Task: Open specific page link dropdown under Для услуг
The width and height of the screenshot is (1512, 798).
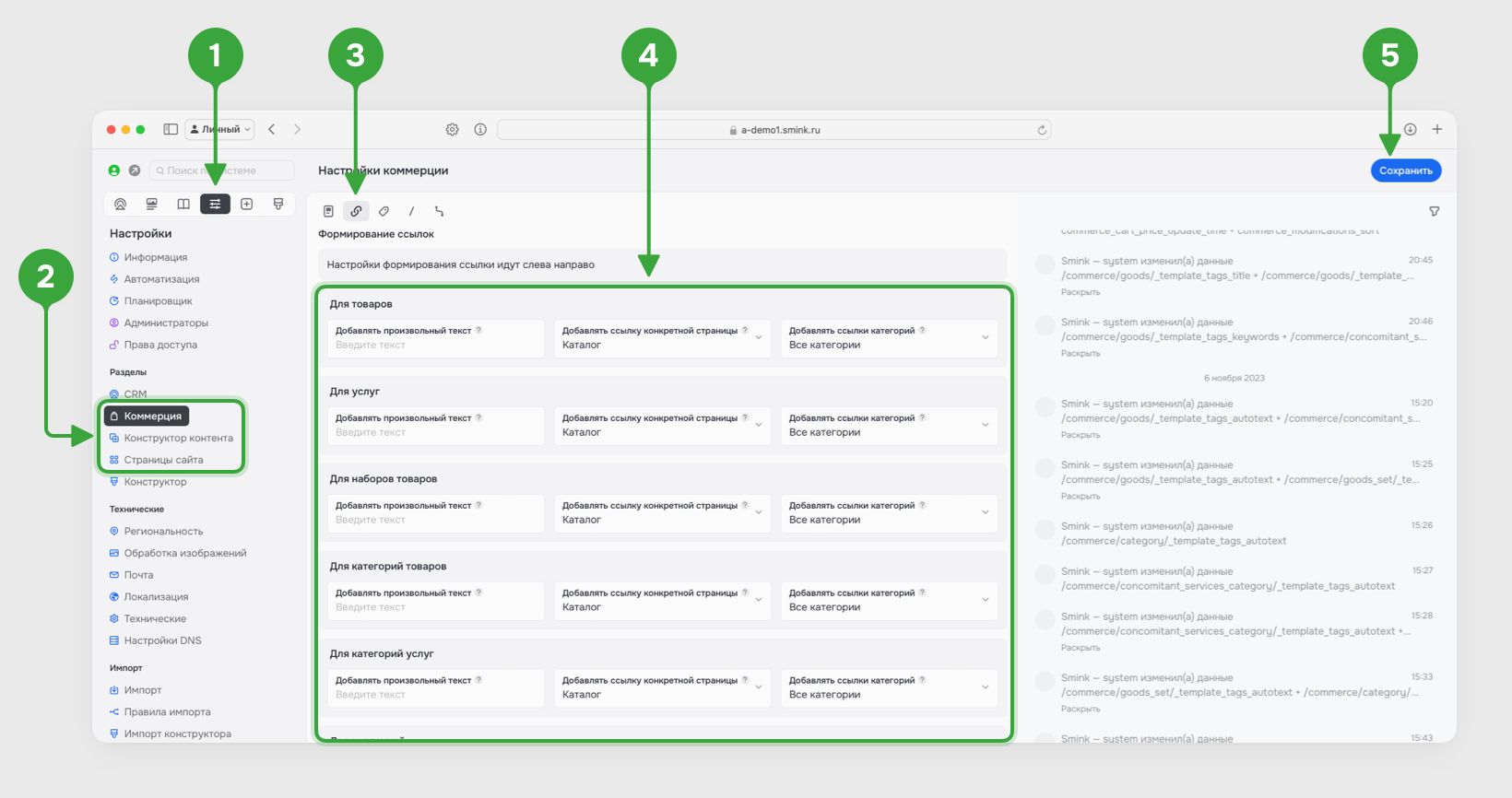Action: (662, 426)
